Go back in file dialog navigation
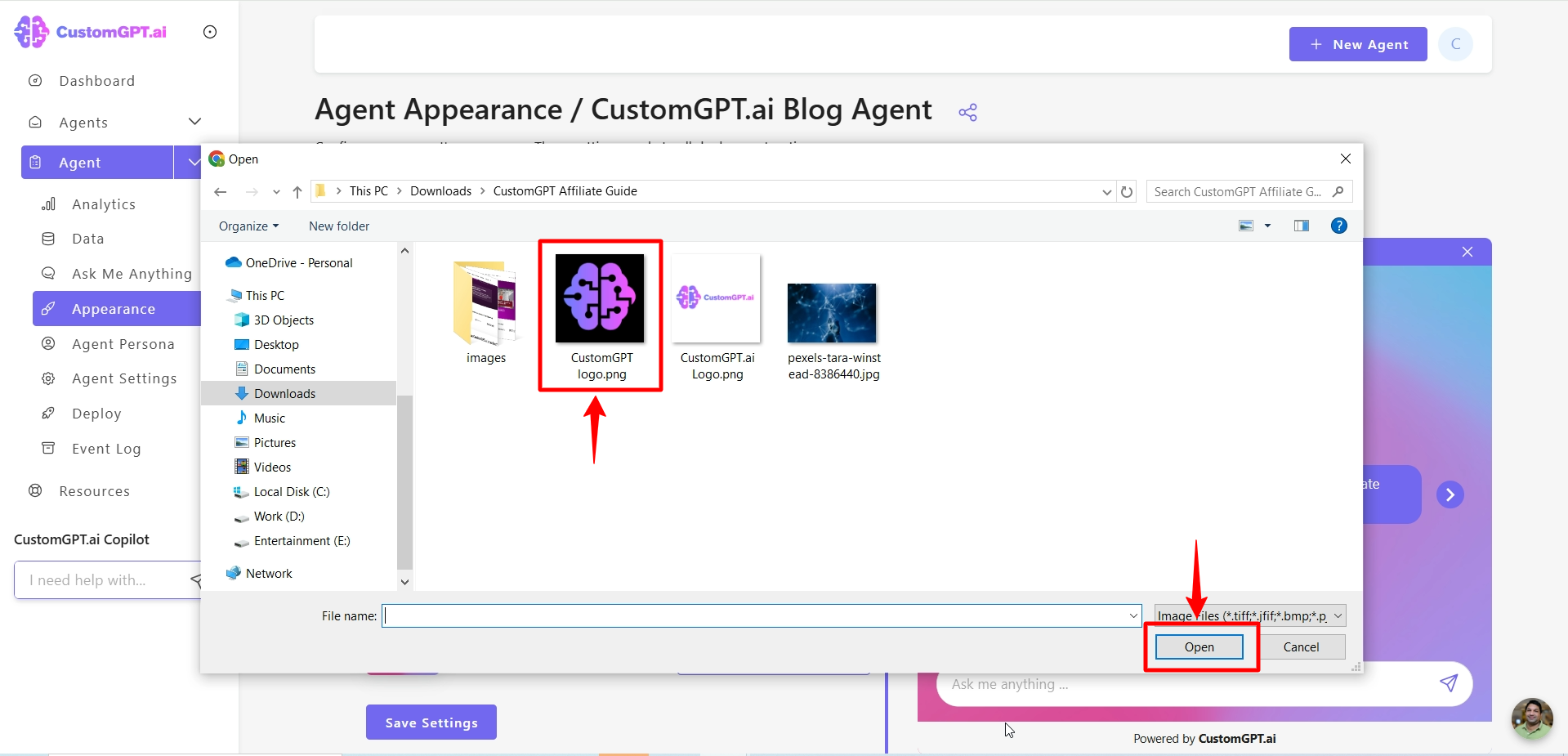 pyautogui.click(x=221, y=192)
